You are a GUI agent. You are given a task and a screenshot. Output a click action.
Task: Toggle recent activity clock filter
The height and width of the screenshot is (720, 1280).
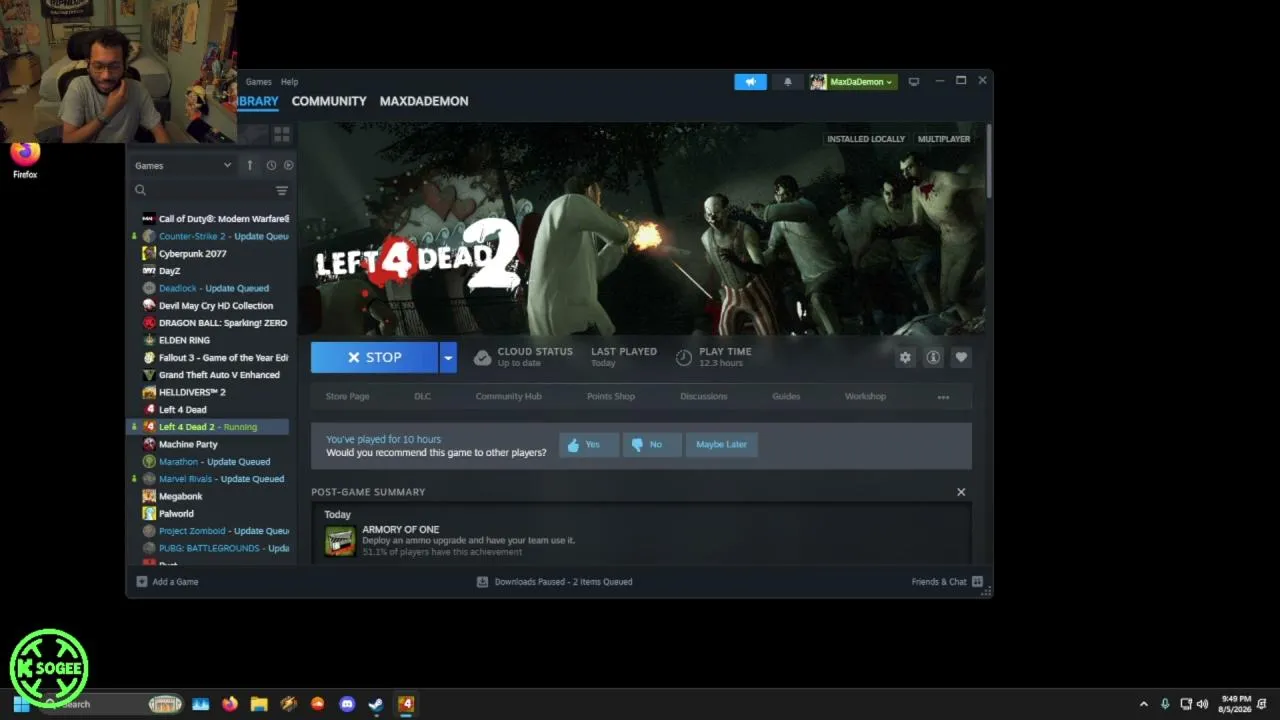point(271,165)
